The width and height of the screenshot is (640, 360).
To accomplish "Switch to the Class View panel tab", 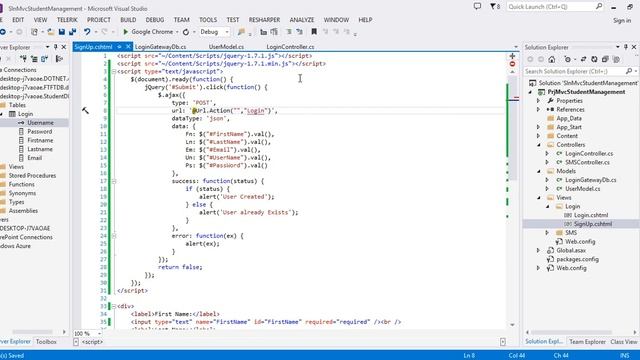I will click(x=624, y=342).
